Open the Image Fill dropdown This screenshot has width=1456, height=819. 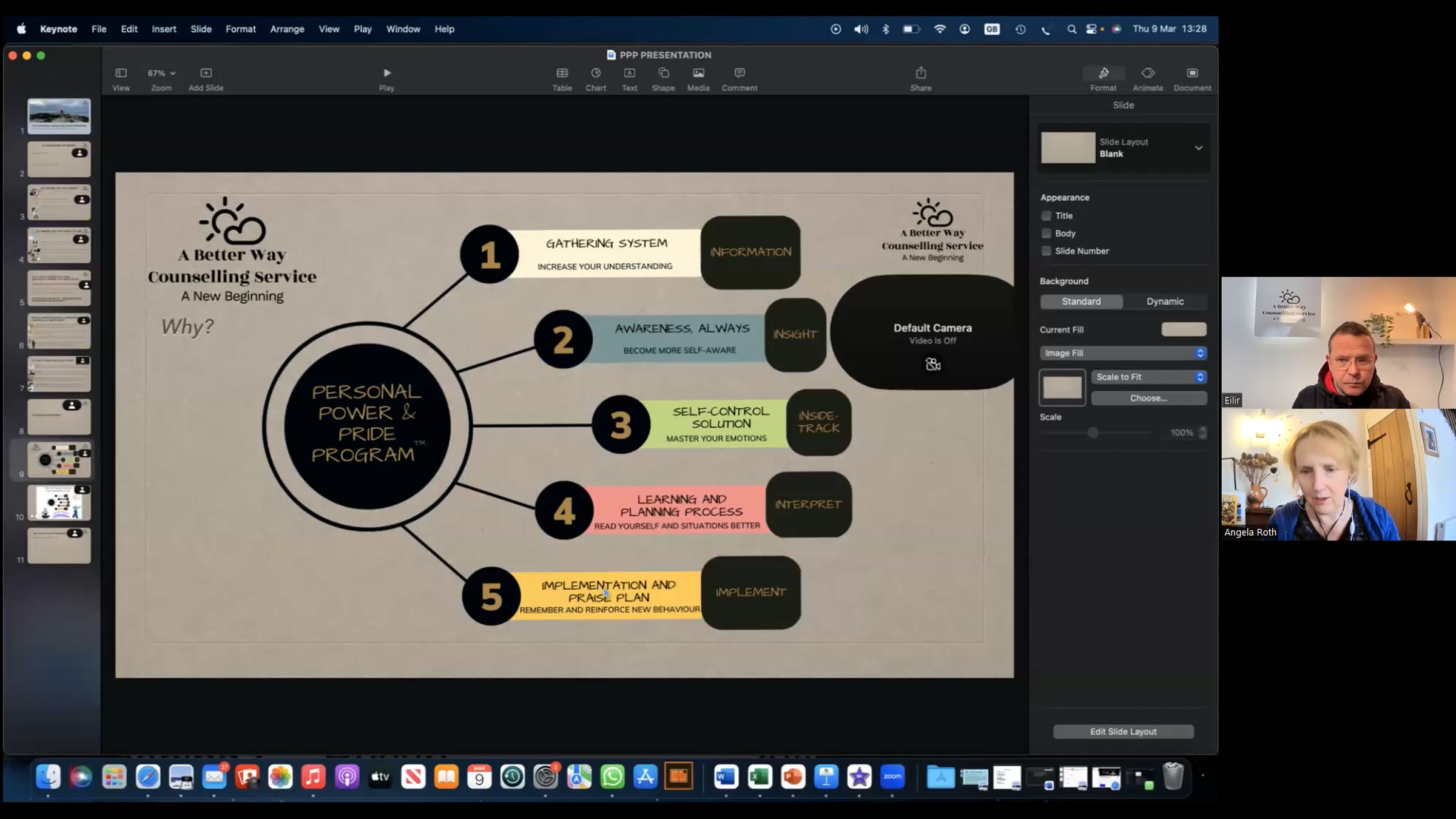pos(1122,353)
